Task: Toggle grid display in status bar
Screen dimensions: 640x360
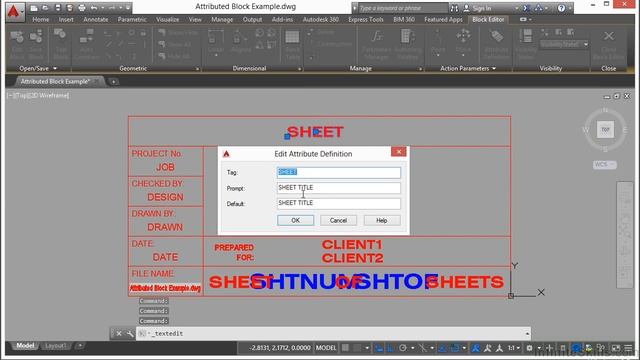Action: point(345,348)
